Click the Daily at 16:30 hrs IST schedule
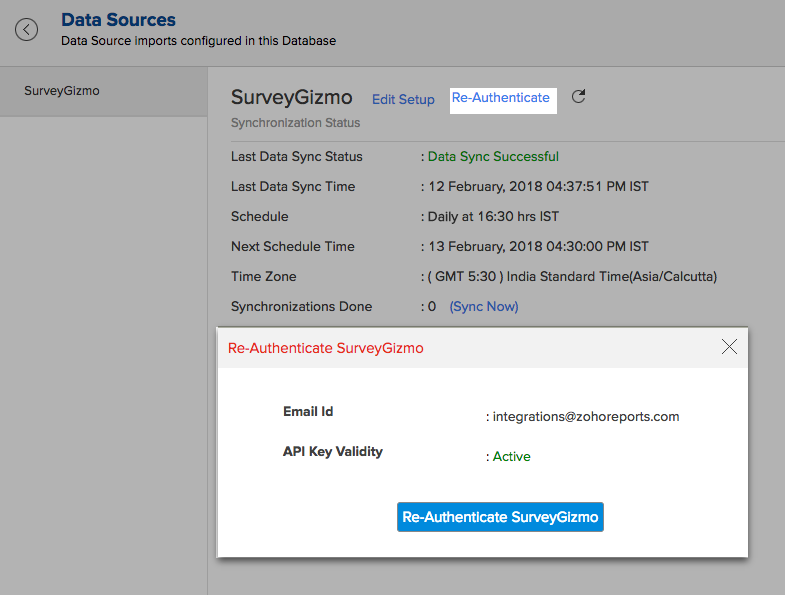This screenshot has width=785, height=595. [x=493, y=217]
